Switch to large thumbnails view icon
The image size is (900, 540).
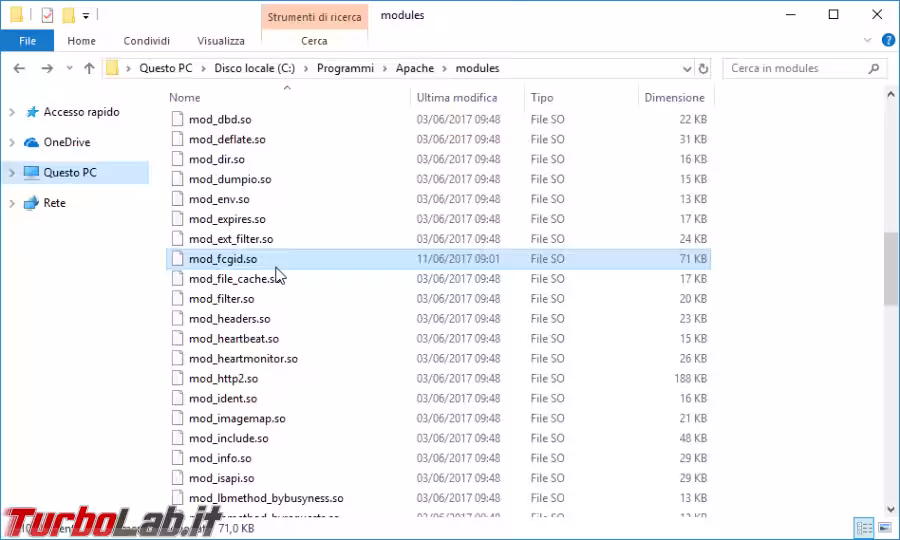click(x=884, y=526)
